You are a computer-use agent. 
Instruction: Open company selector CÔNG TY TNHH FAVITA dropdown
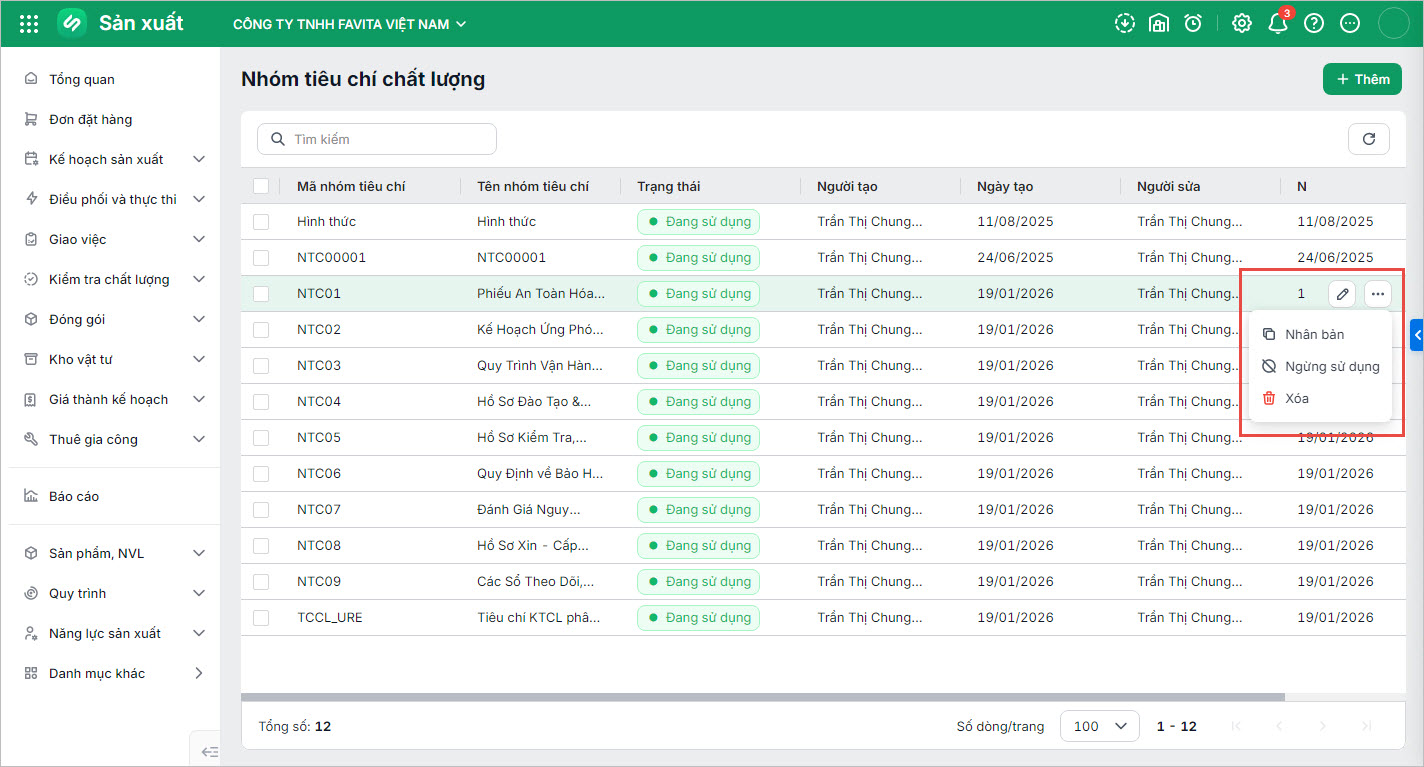click(350, 24)
